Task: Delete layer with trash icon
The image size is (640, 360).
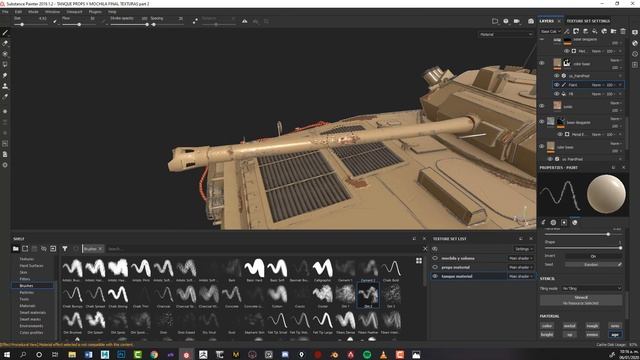Action: [623, 31]
